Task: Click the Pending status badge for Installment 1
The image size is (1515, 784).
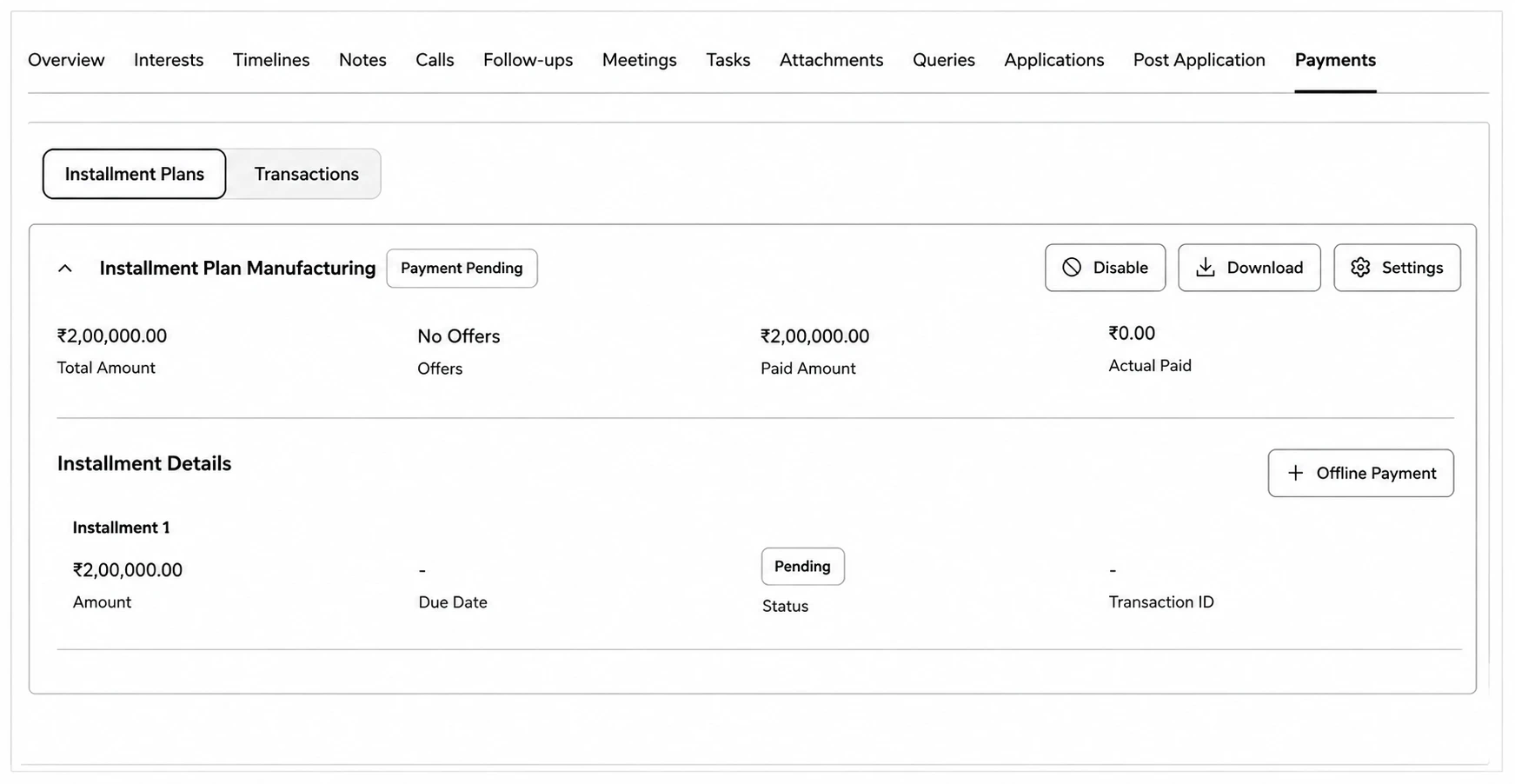Action: (802, 567)
